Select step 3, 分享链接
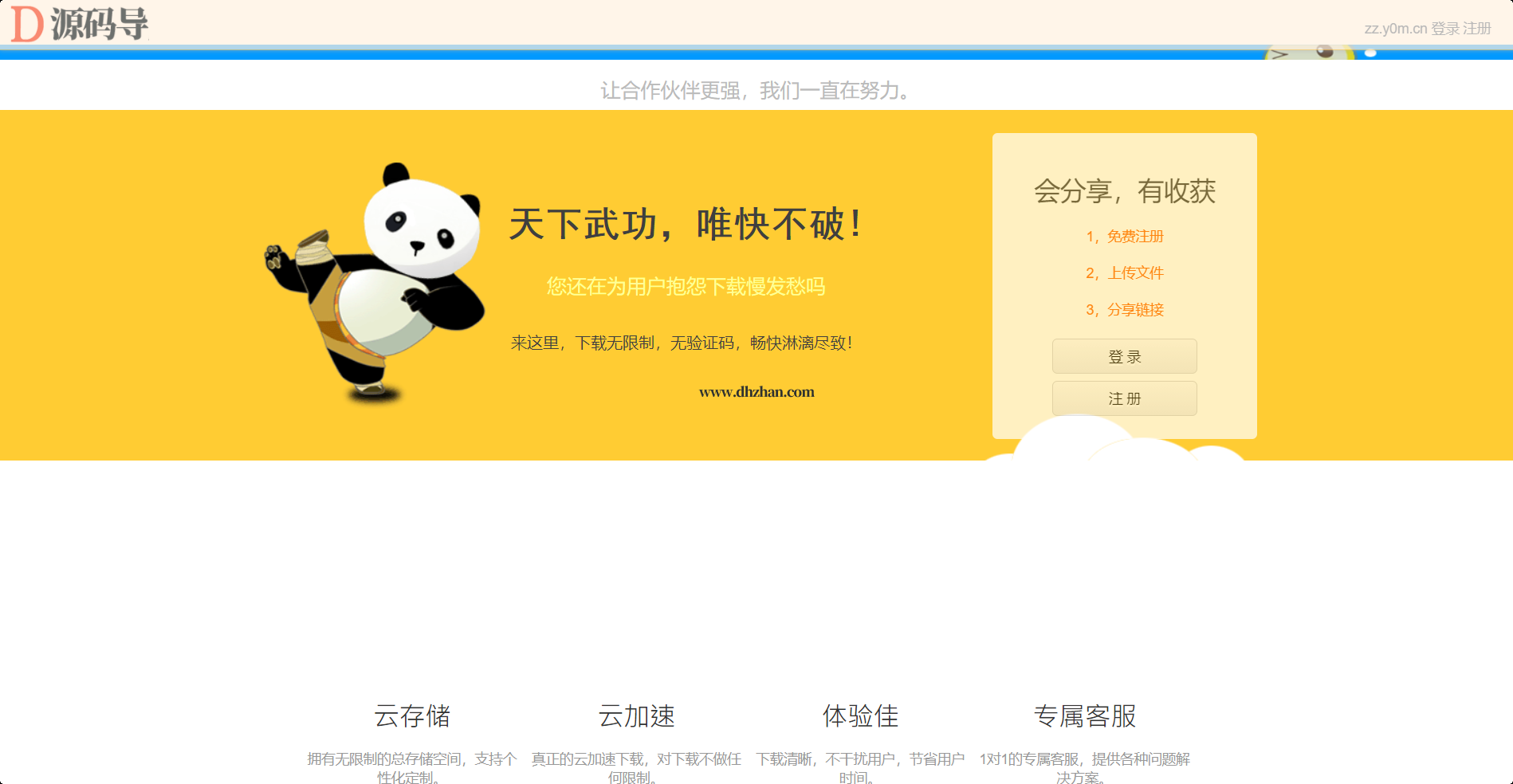The height and width of the screenshot is (784, 1513). point(1124,310)
